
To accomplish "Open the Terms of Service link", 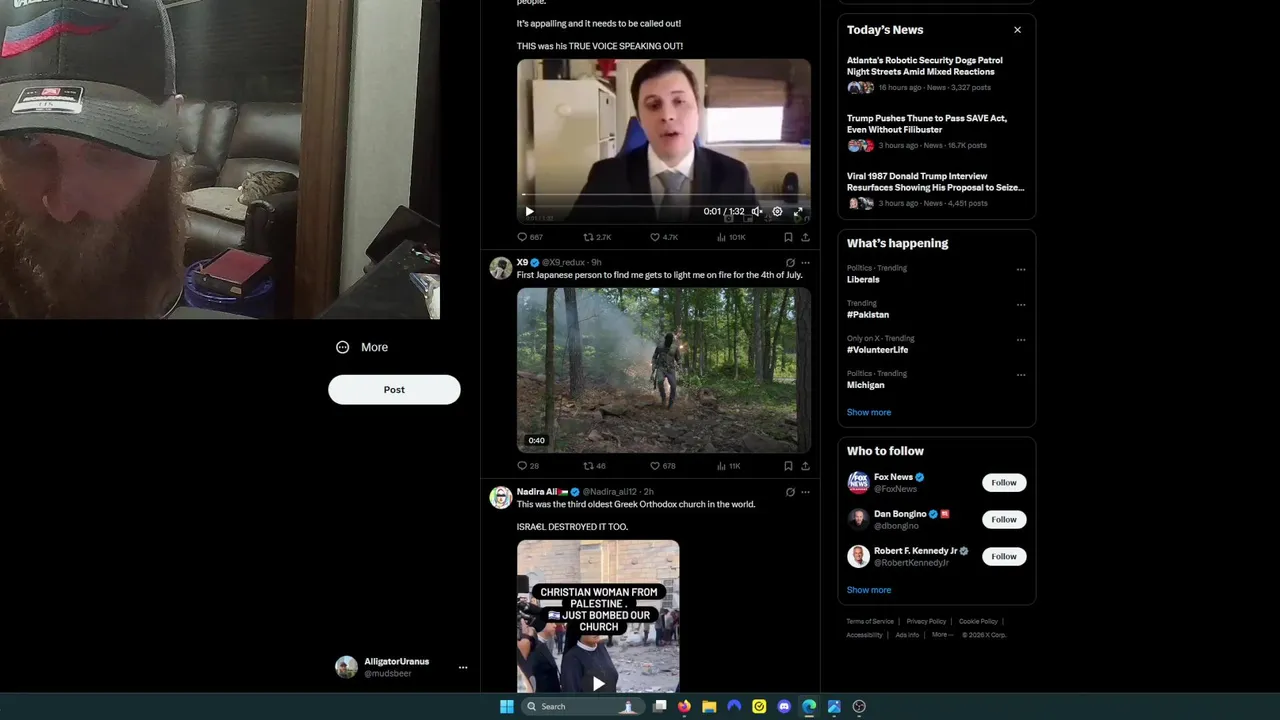I will click(870, 622).
